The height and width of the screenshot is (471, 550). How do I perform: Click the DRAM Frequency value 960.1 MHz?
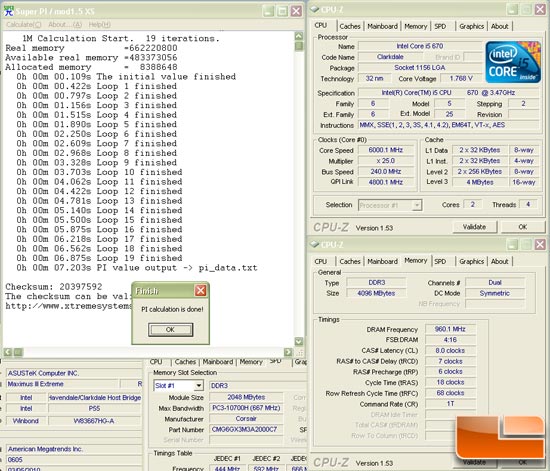[x=450, y=329]
